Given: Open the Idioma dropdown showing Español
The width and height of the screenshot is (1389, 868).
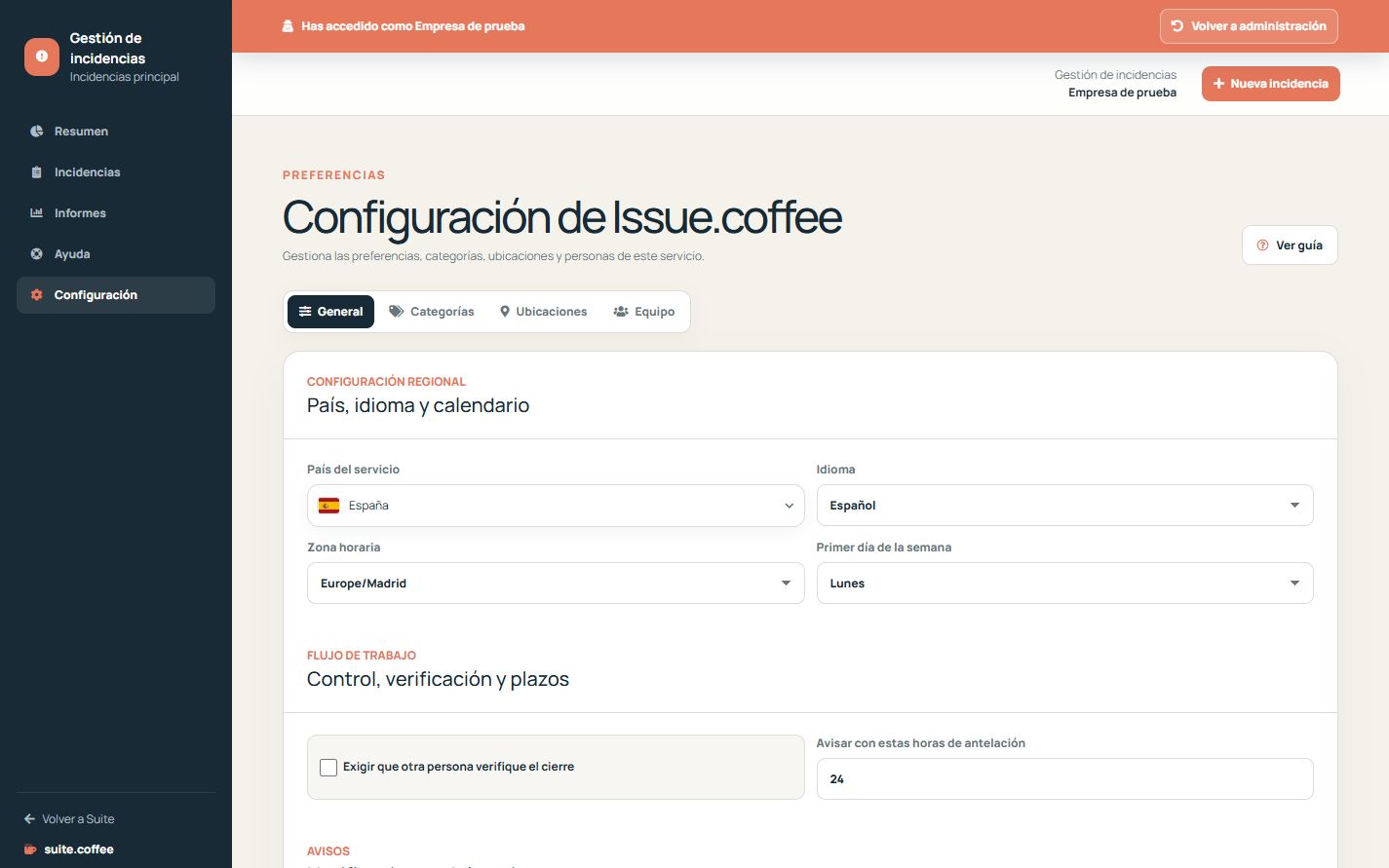Looking at the screenshot, I should pyautogui.click(x=1064, y=506).
